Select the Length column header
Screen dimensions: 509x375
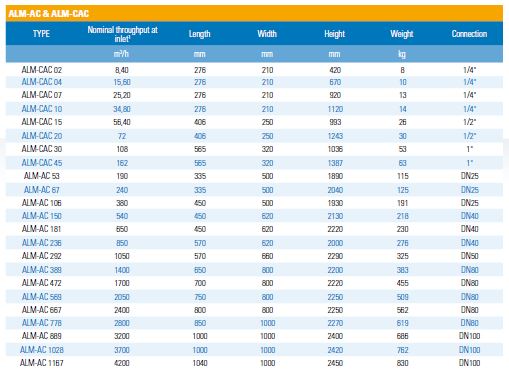tap(199, 34)
